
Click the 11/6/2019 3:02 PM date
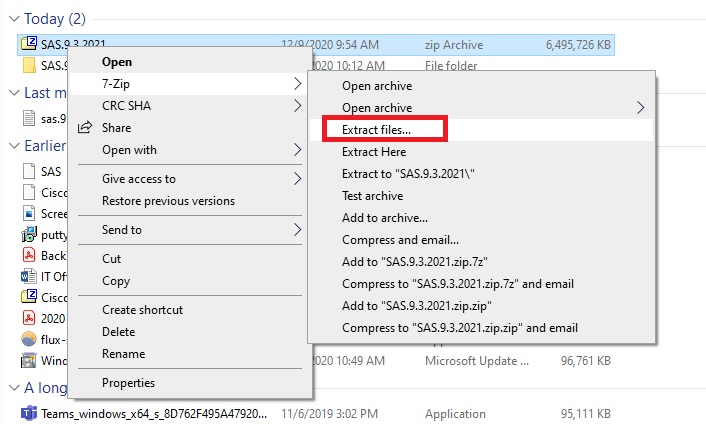click(x=330, y=414)
